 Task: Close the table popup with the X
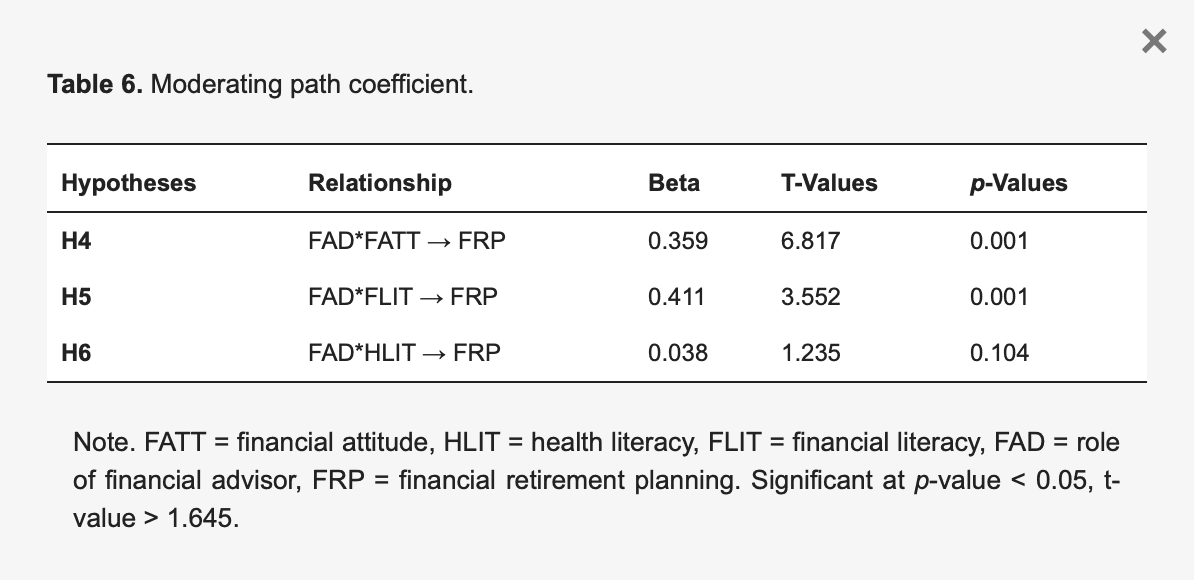[x=1153, y=41]
